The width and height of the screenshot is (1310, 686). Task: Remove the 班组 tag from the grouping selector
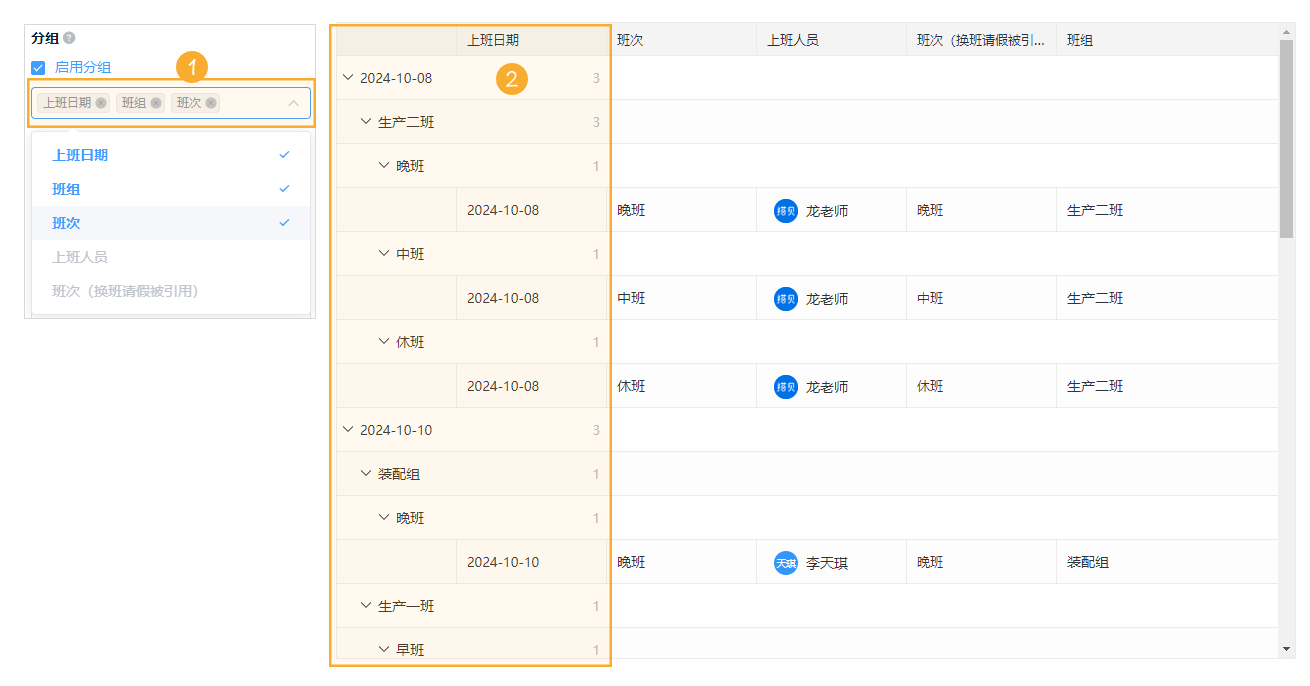tap(155, 102)
